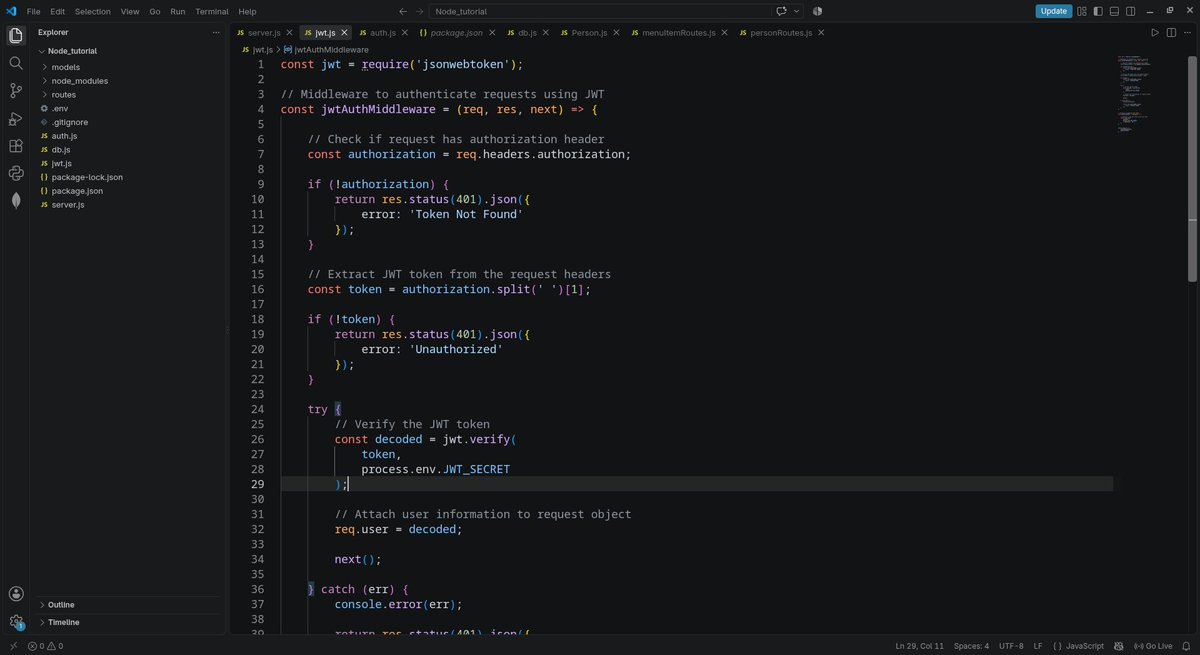Open the View menu
Viewport: 1200px width, 655px height.
[x=130, y=11]
